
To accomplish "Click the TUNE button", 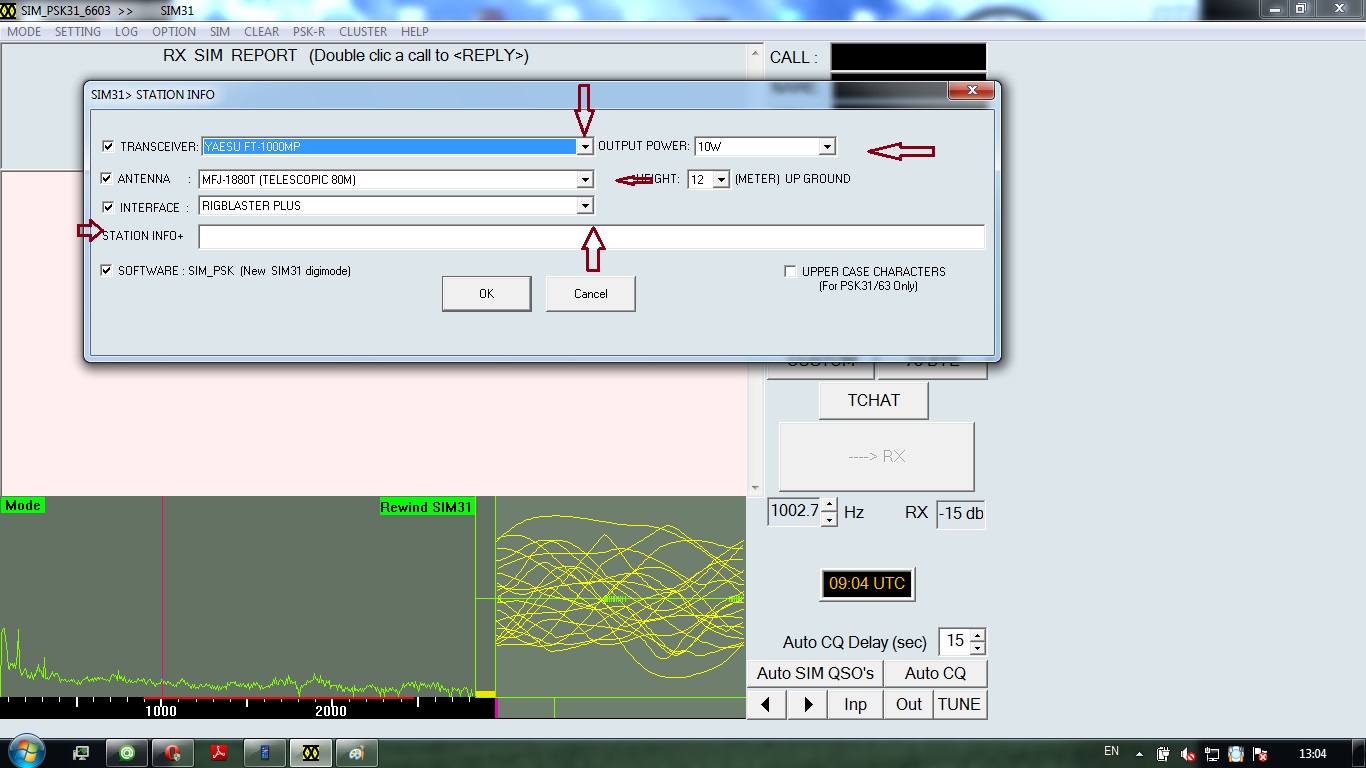I will point(959,704).
